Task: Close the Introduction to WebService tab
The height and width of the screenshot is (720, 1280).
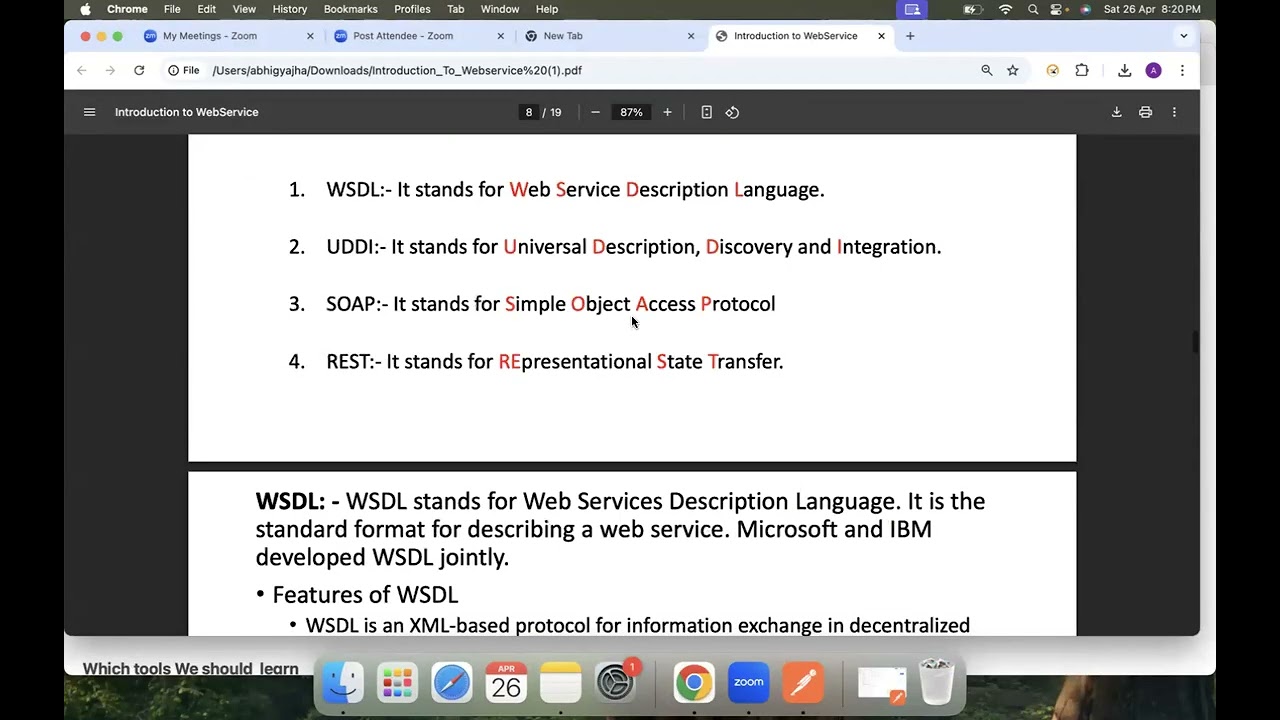Action: tap(881, 36)
